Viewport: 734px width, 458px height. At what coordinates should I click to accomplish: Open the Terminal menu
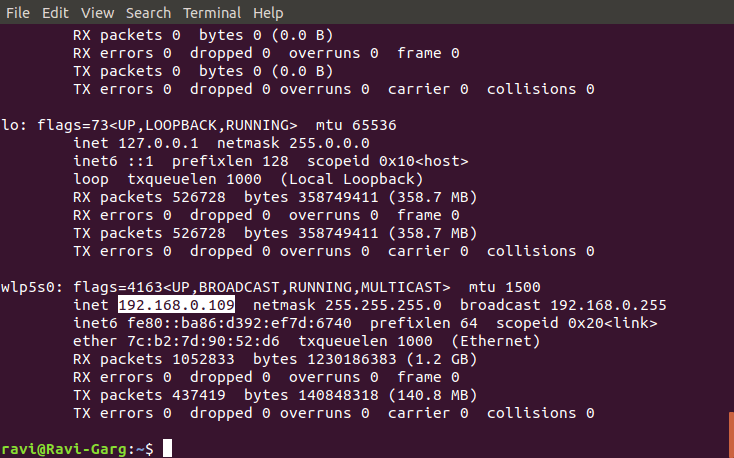[x=212, y=13]
